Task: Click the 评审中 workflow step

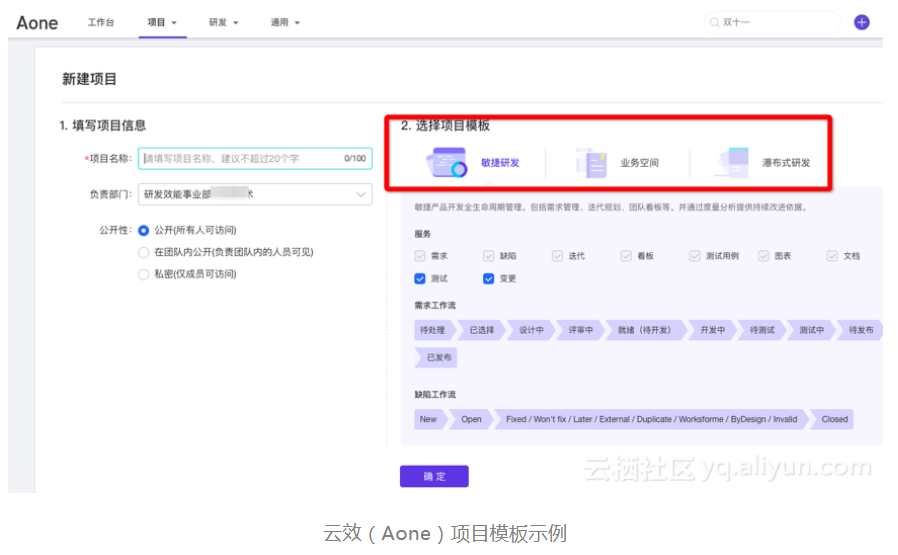Action: [x=581, y=330]
